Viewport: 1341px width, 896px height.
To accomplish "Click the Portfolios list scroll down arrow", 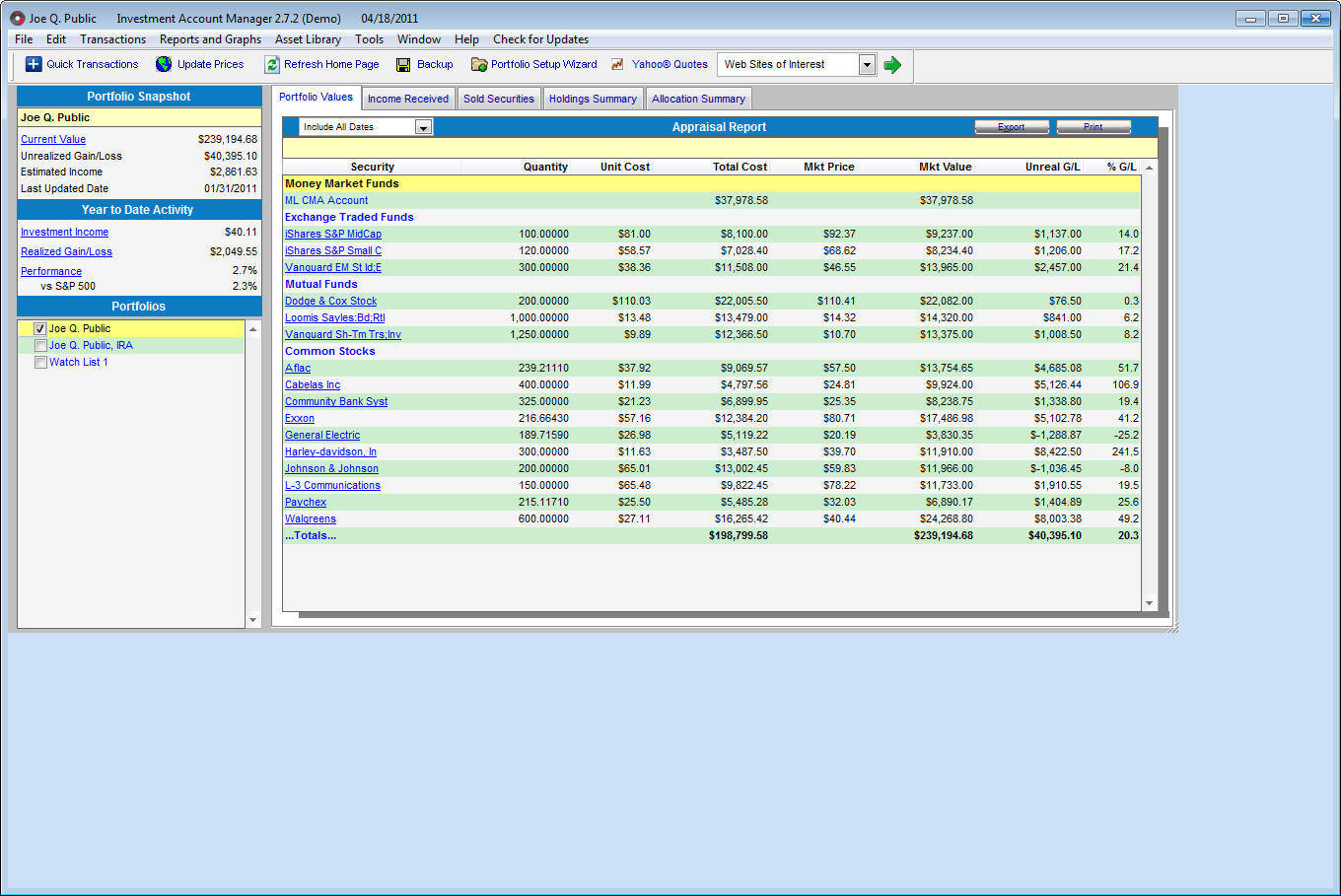I will coord(253,620).
